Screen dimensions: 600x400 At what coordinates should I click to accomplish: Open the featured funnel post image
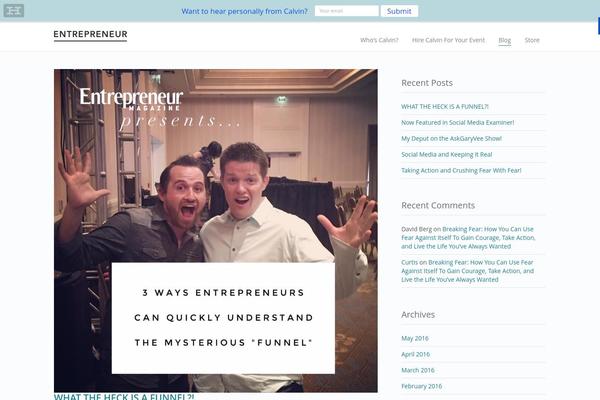216,230
